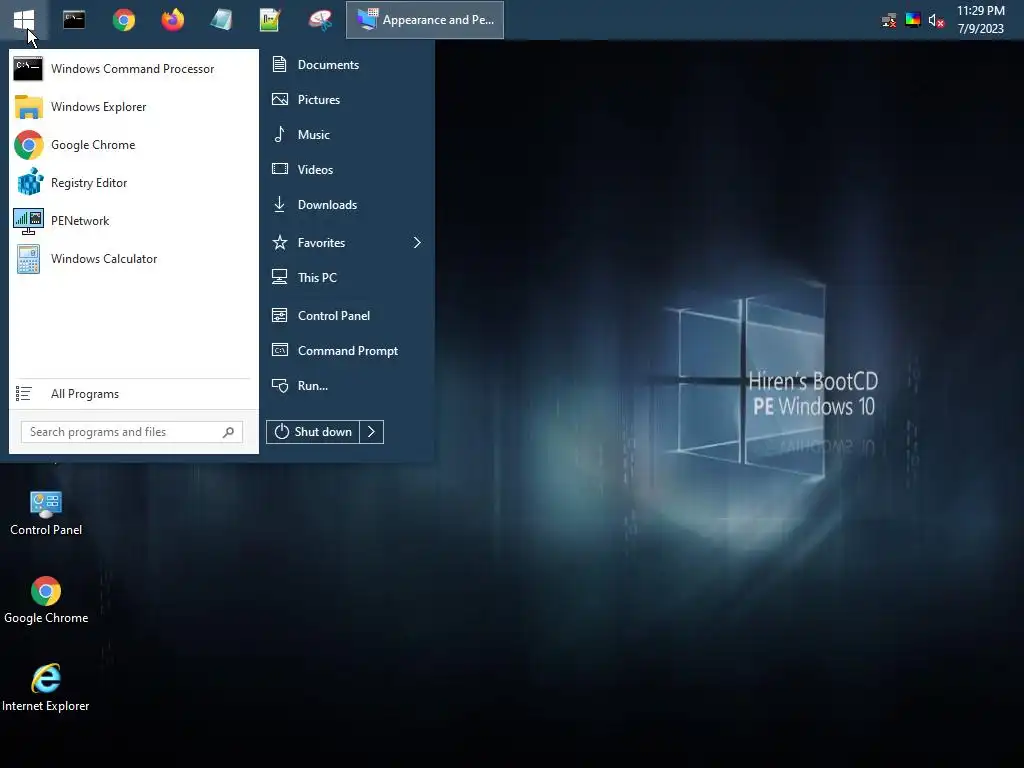Select the Google Chrome desktop icon

[x=46, y=600]
